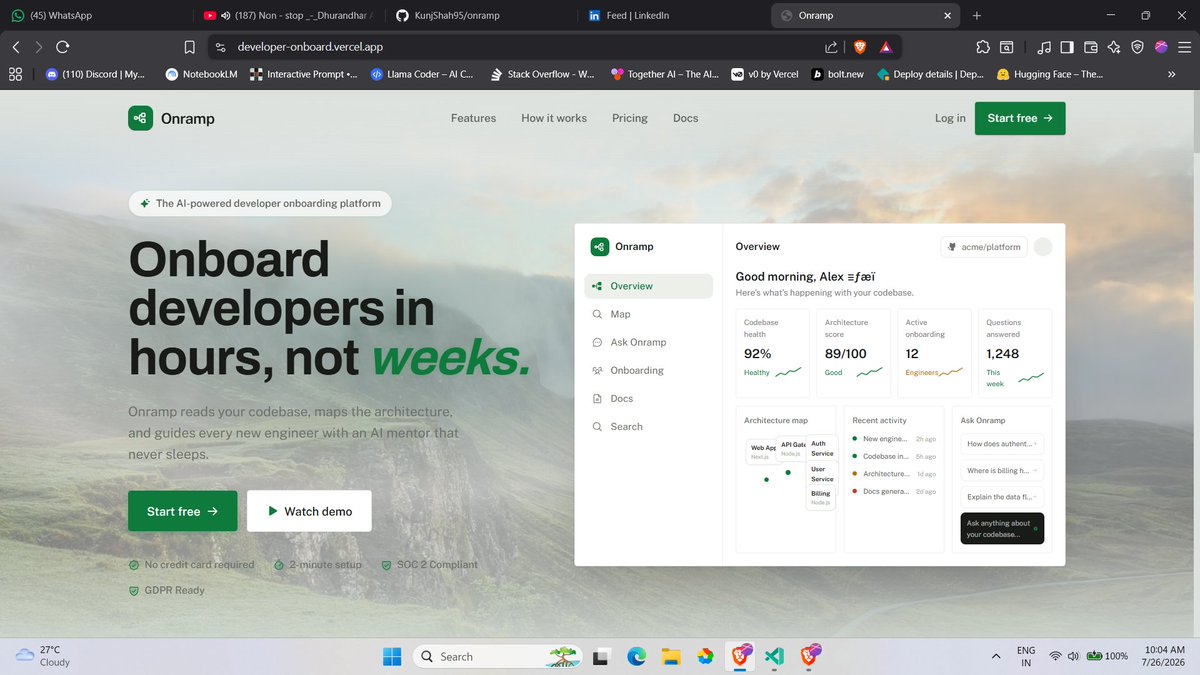Go to How it works section
The width and height of the screenshot is (1200, 675).
(554, 118)
